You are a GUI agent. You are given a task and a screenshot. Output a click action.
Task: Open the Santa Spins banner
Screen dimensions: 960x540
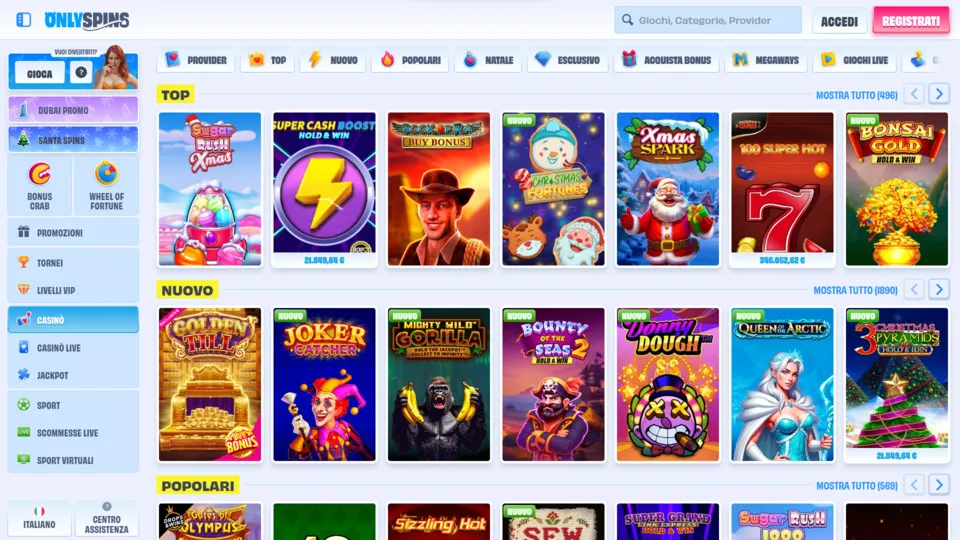point(73,140)
